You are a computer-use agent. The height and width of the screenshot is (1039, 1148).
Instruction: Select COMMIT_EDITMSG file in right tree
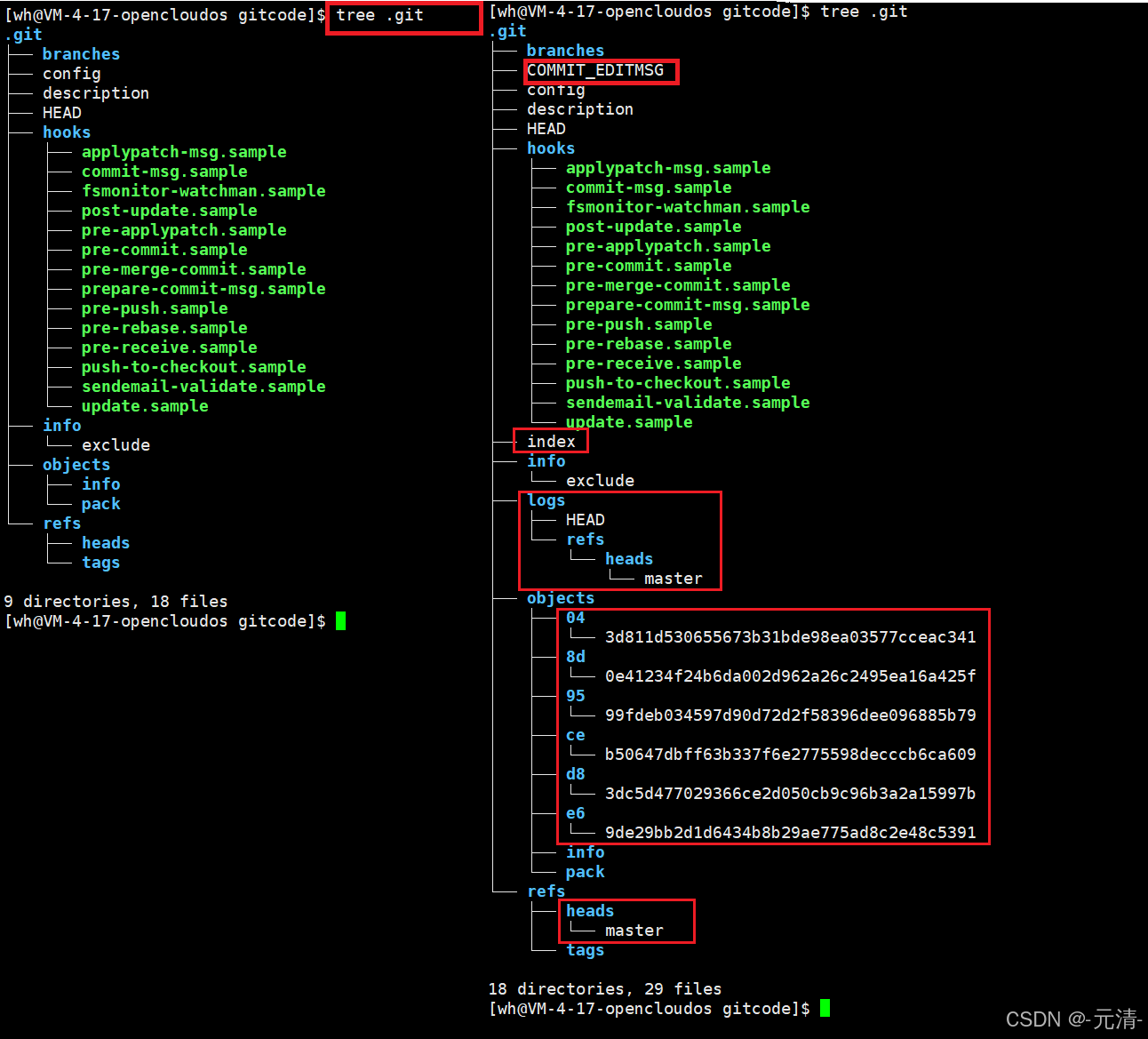[595, 70]
